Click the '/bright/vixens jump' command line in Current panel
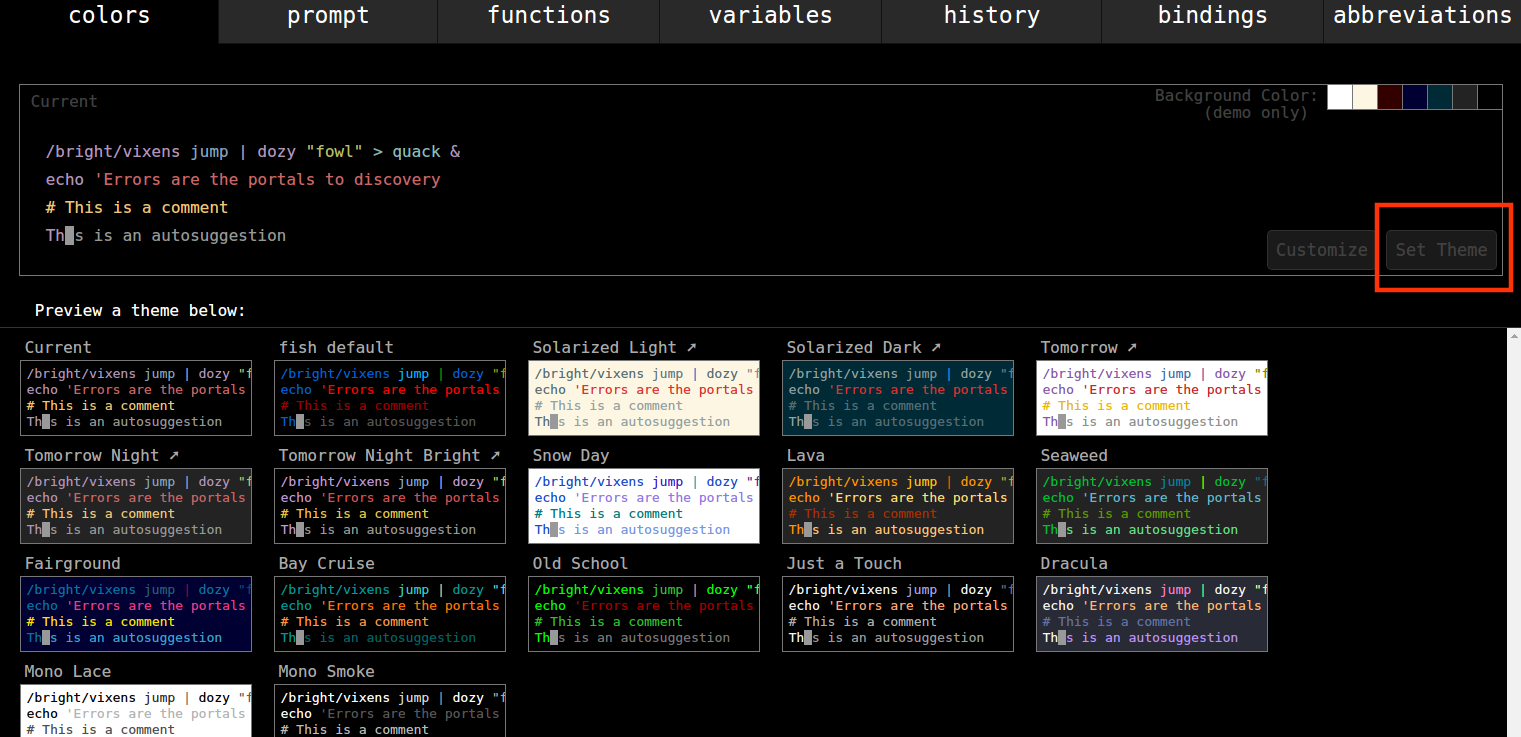The width and height of the screenshot is (1521, 737). click(253, 151)
